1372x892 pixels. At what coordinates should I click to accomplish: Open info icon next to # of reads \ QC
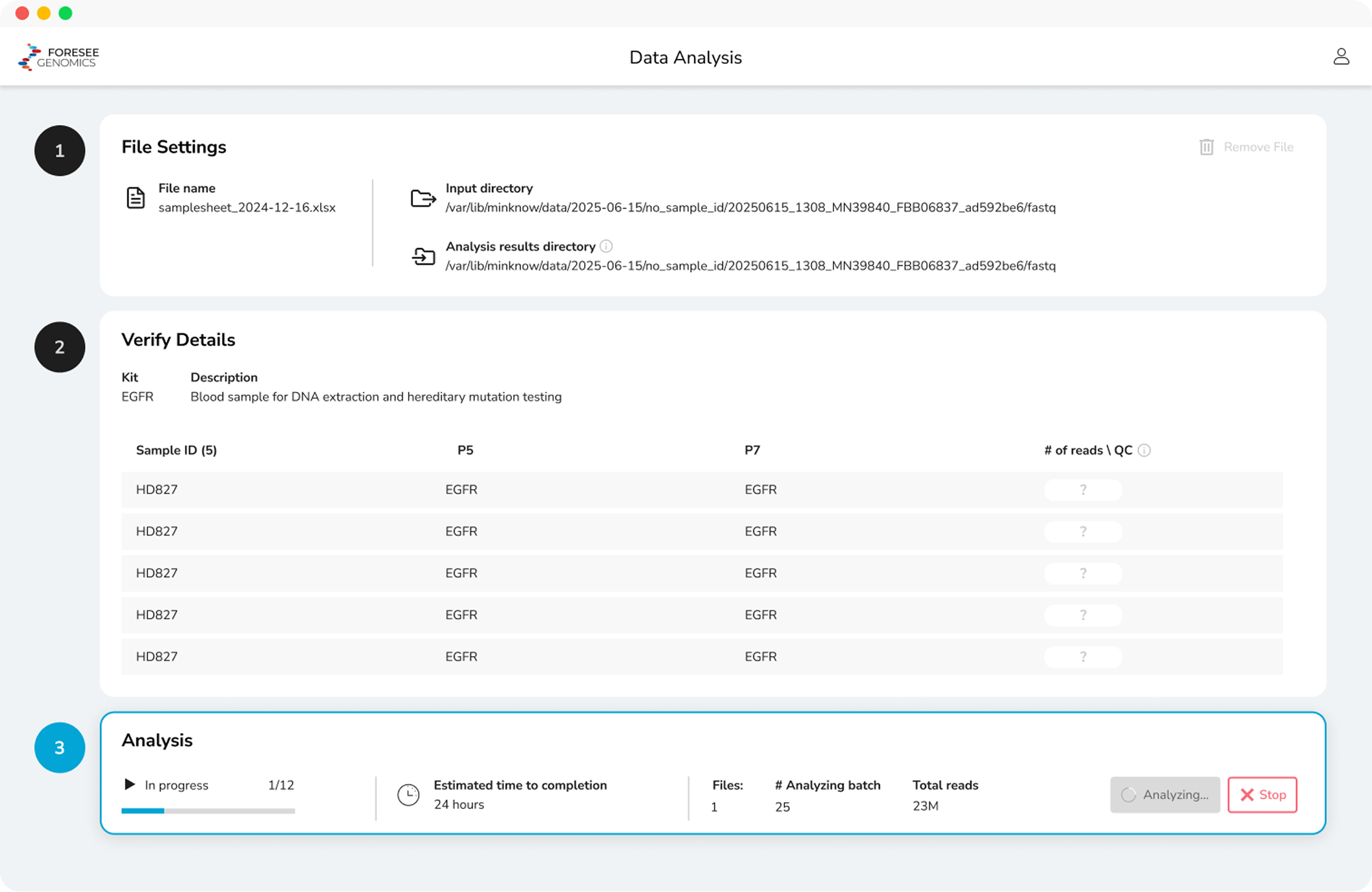(1145, 450)
